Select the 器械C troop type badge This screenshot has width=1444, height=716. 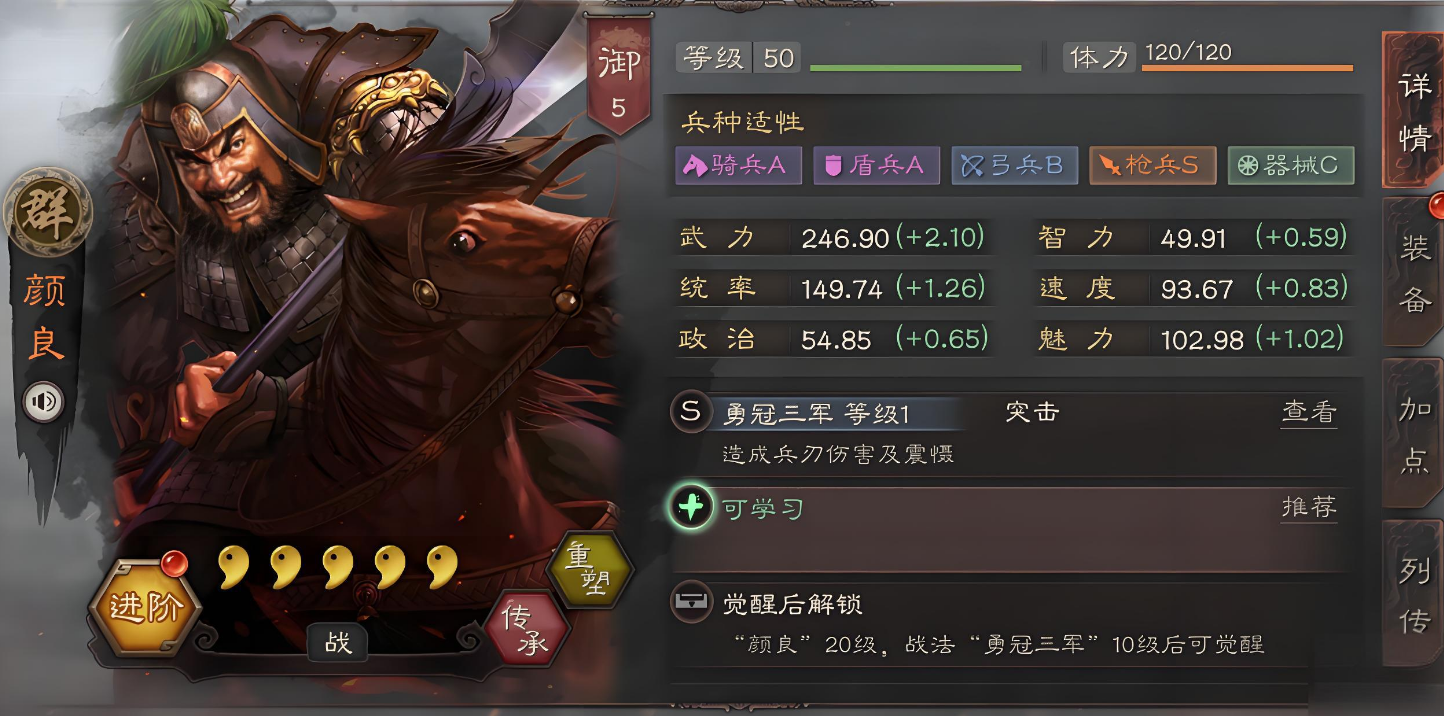pyautogui.click(x=1291, y=166)
